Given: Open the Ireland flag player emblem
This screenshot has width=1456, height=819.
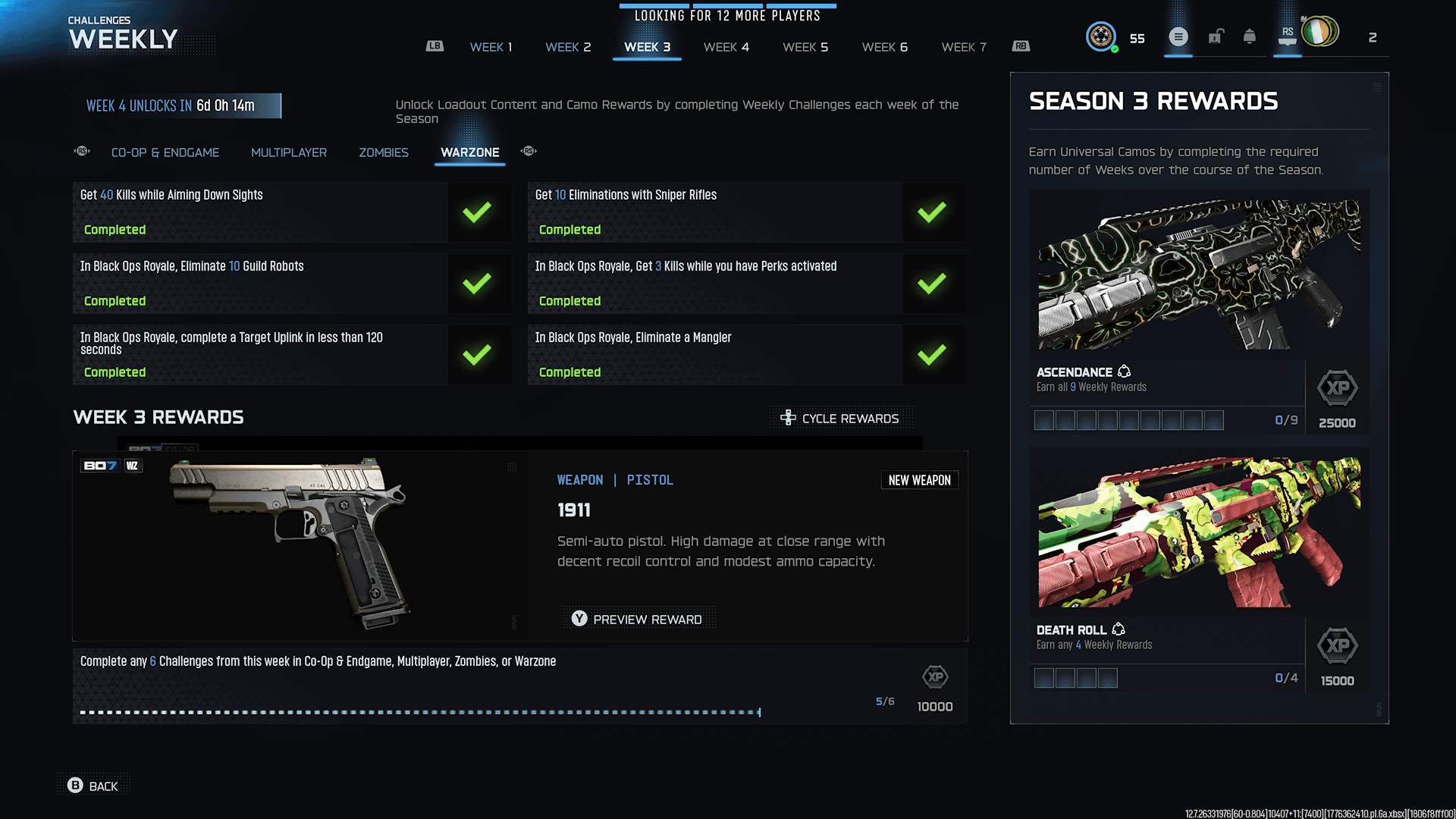Looking at the screenshot, I should coord(1319,32).
